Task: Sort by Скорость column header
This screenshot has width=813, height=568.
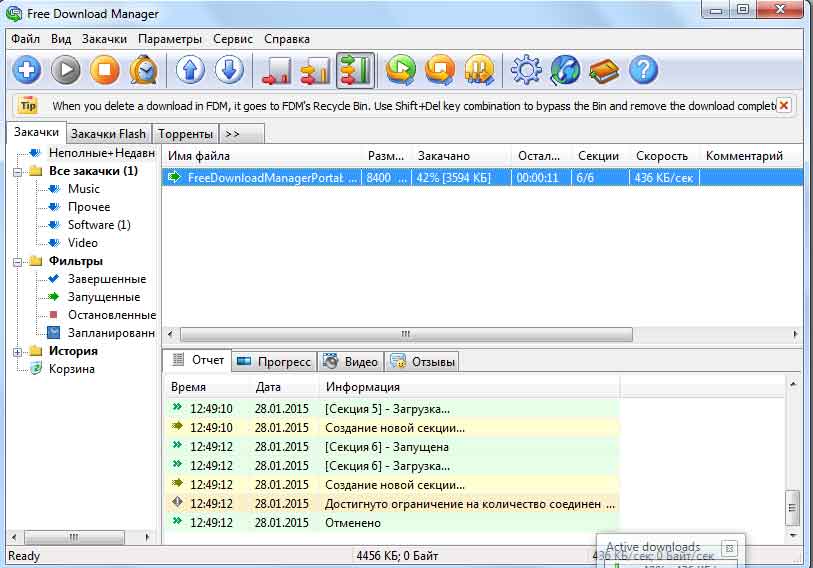Action: coord(664,156)
